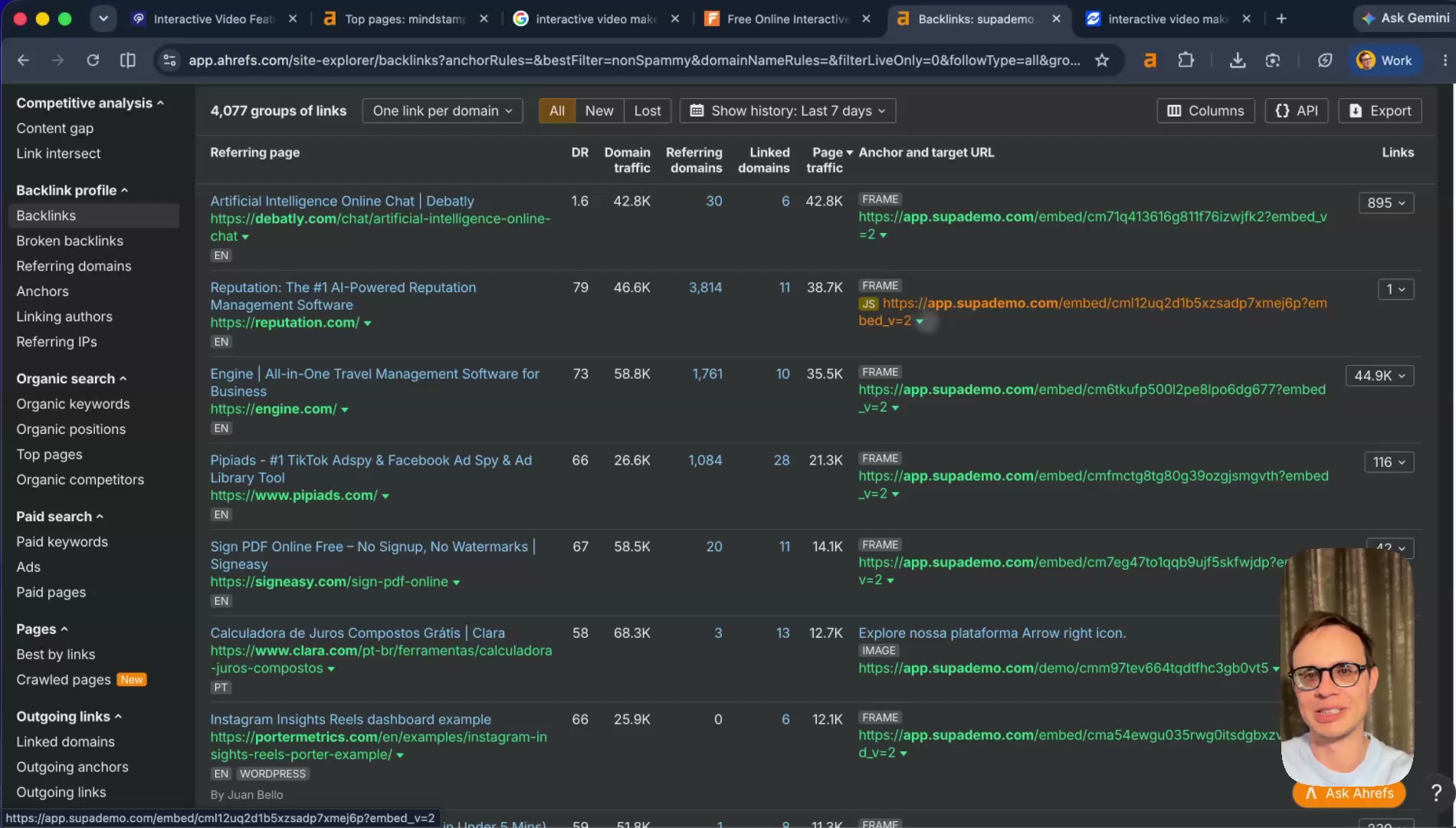Close the Interactive Video Feat tab
1456x828 pixels.
coord(293,18)
